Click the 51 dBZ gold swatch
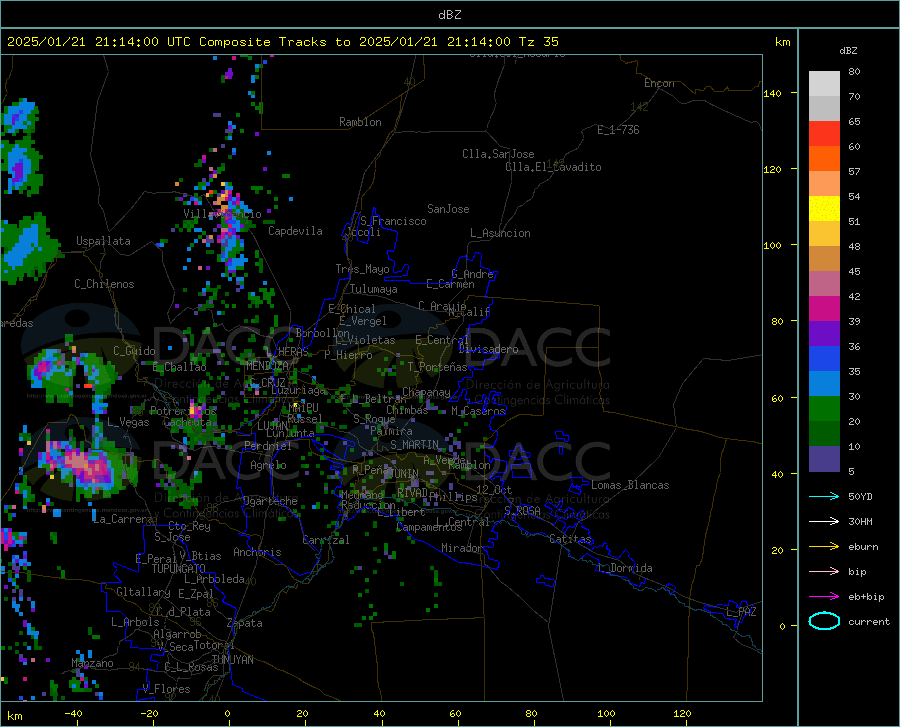Viewport: 900px width, 727px height. [824, 234]
